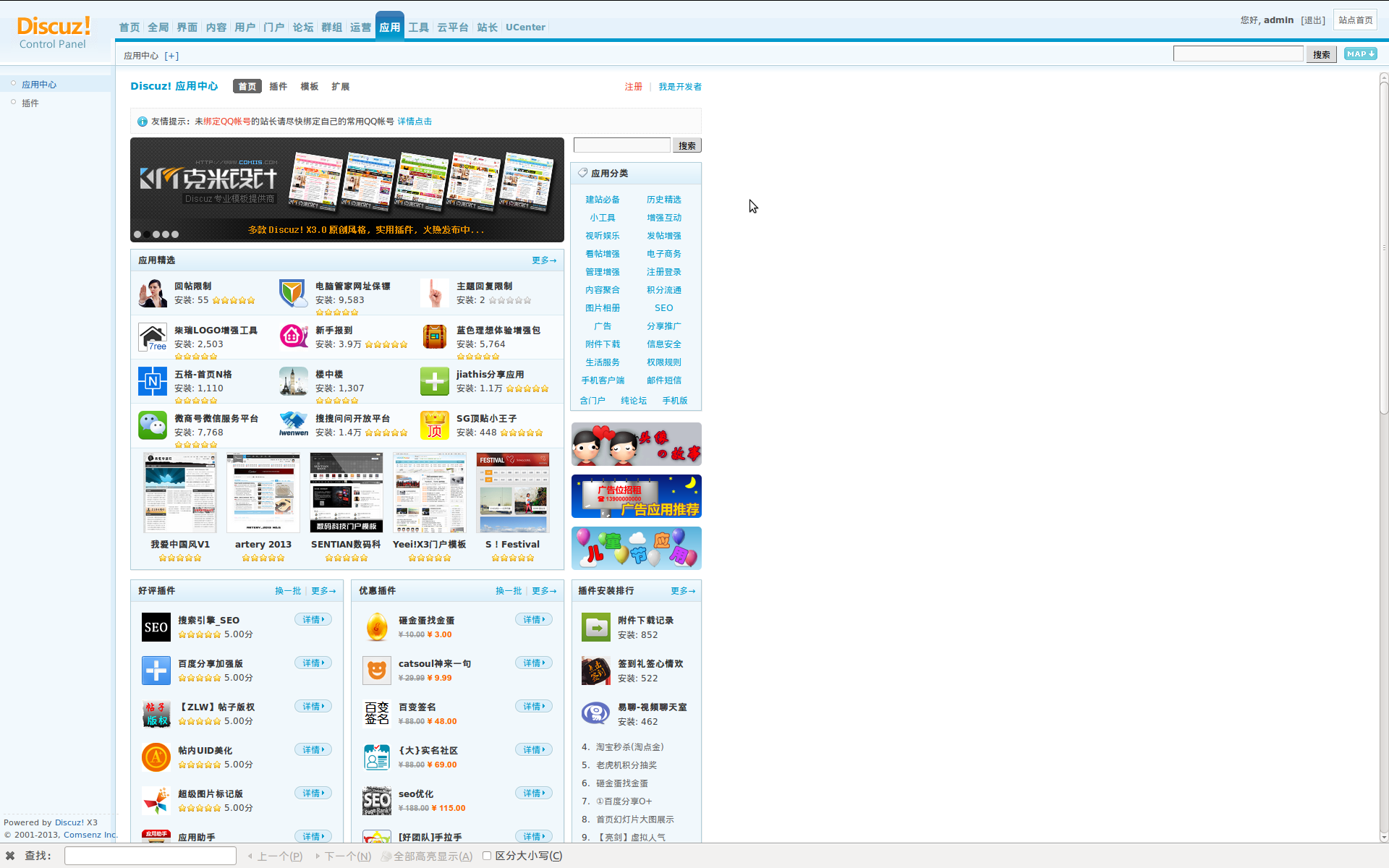Image resolution: width=1389 pixels, height=868 pixels.
Task: Select the 模板 tab in 应用中心
Action: [x=310, y=87]
